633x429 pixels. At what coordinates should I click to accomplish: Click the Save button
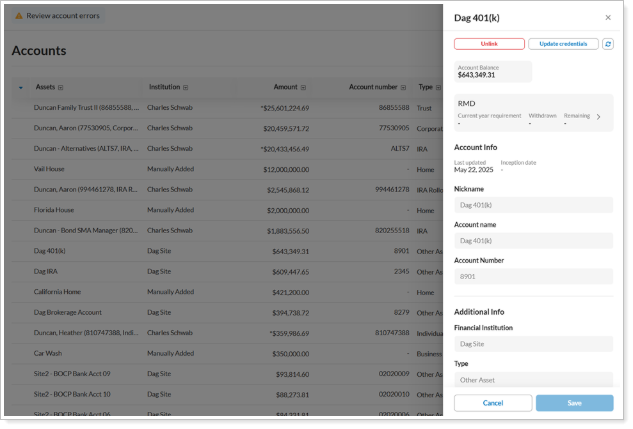tap(574, 403)
